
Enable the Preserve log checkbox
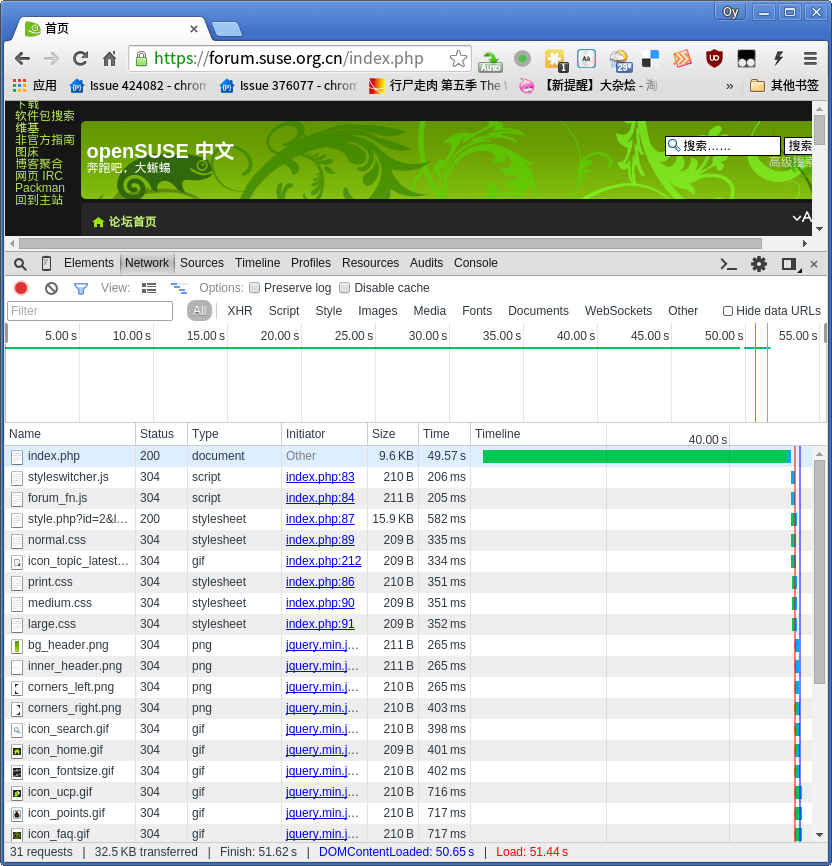255,288
